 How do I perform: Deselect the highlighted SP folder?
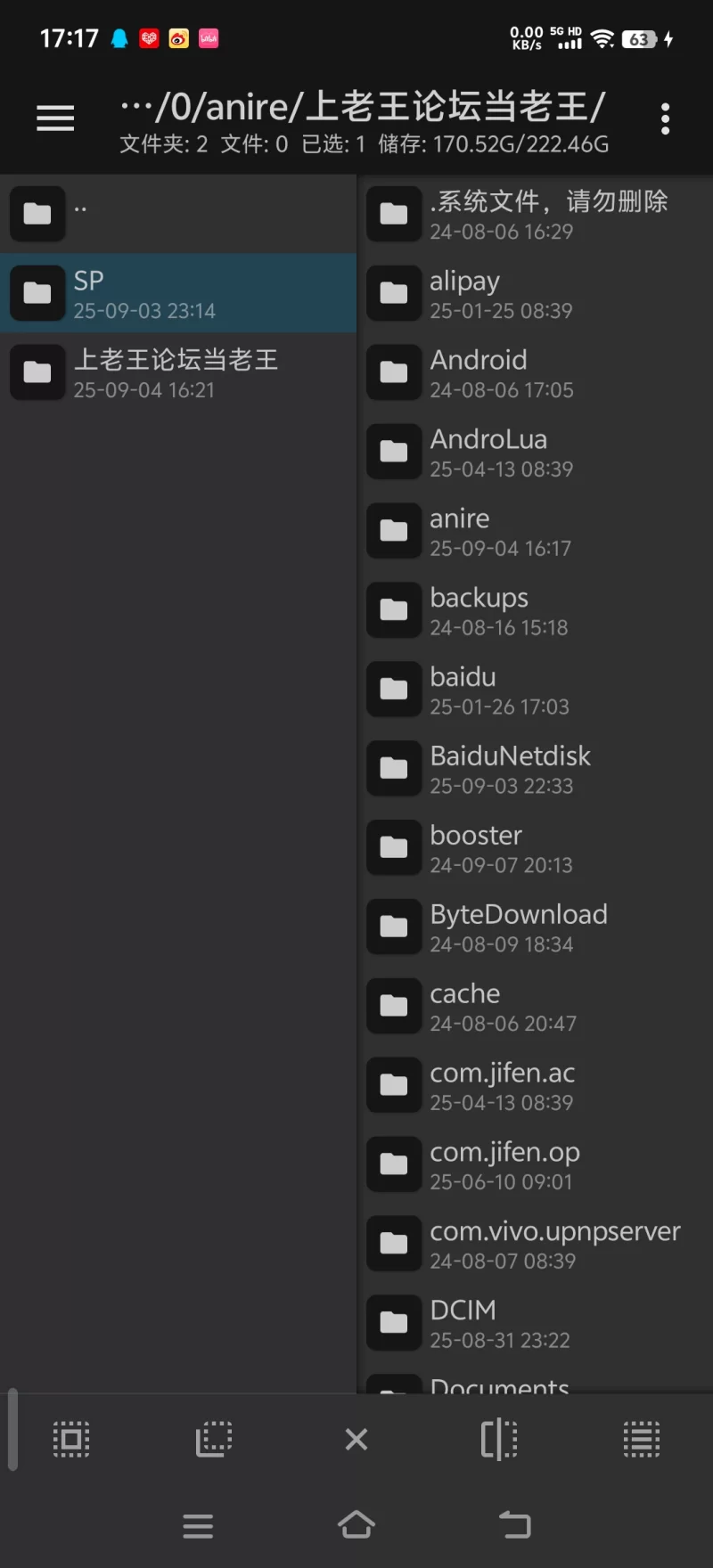coord(178,293)
